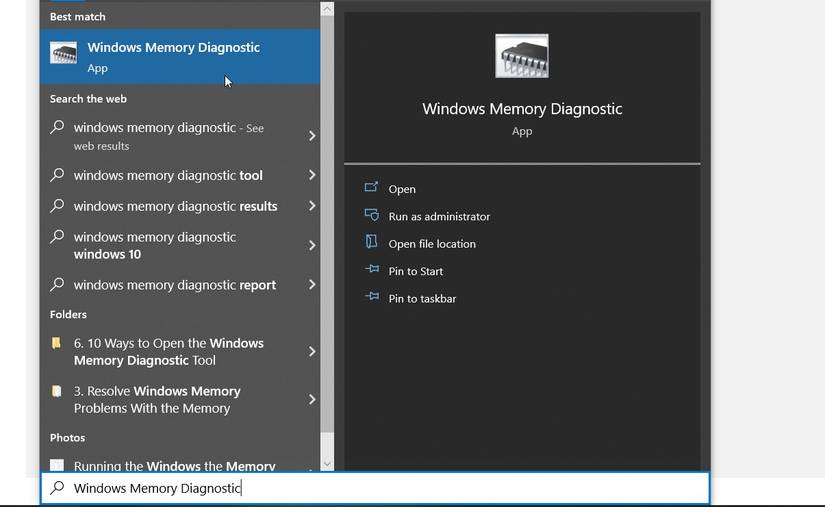This screenshot has height=507, width=825.
Task: Click the large Windows Memory Diagnostic app icon
Action: tap(521, 57)
